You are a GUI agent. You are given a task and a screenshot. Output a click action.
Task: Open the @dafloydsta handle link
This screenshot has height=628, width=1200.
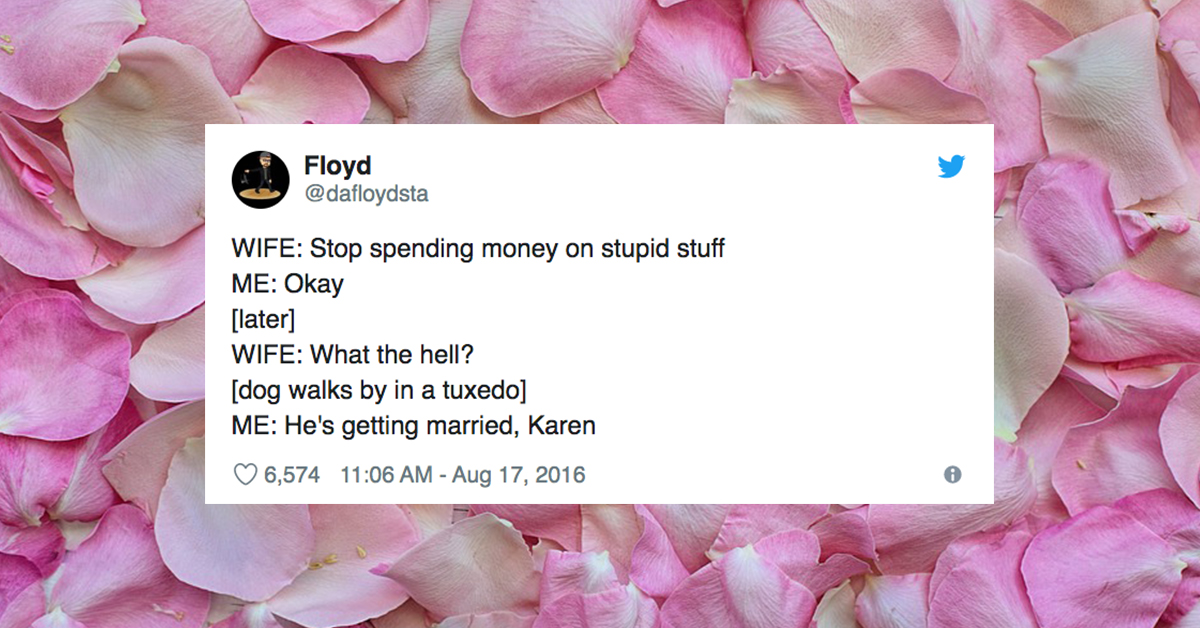(366, 194)
